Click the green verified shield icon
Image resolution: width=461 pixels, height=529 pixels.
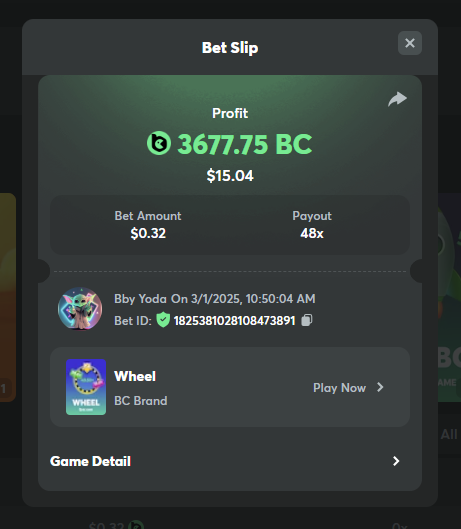pos(163,320)
